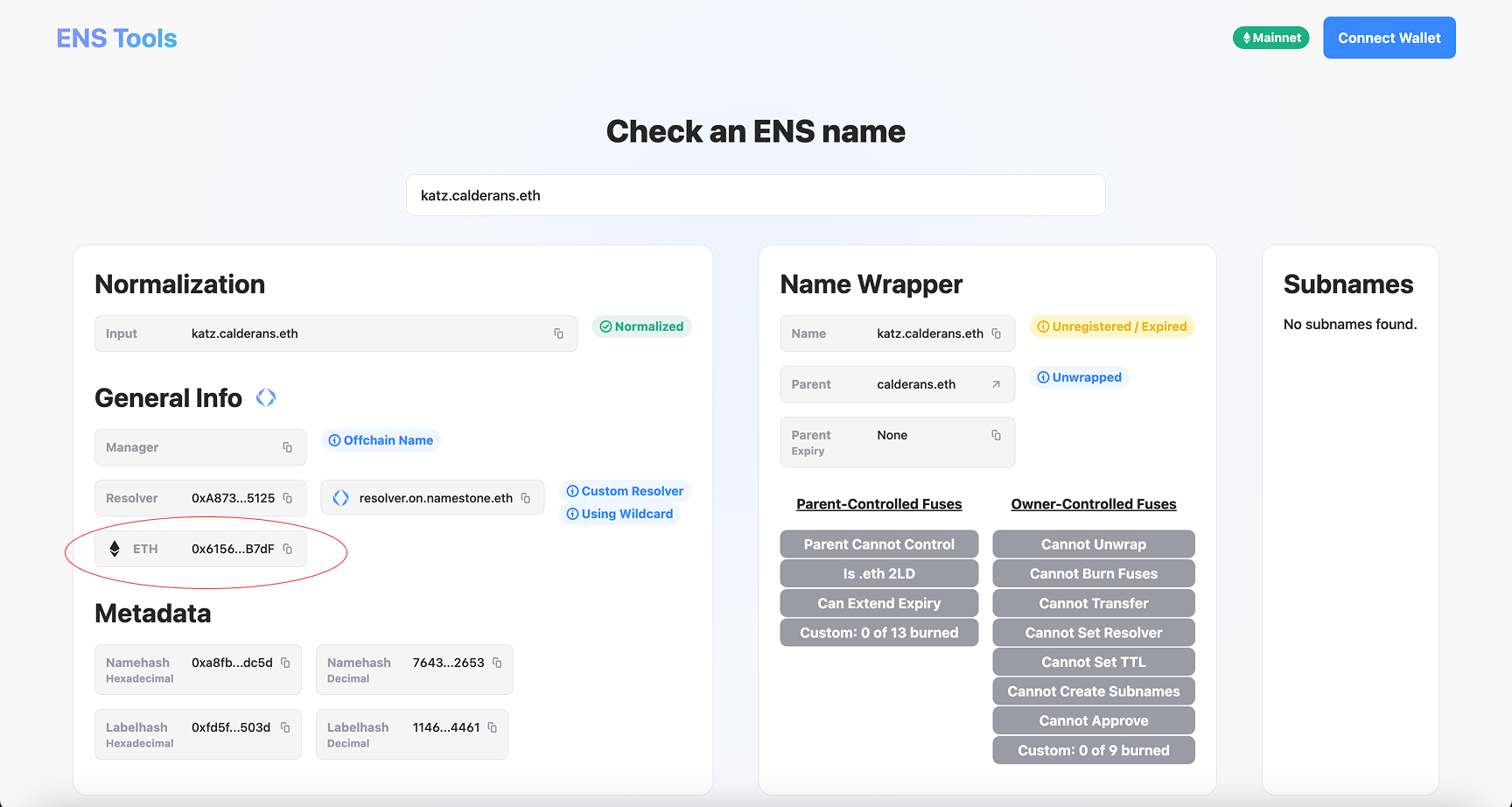Screen dimensions: 1512x807
Task: Copy the Labelhash Hexadecimal value
Action: point(285,727)
